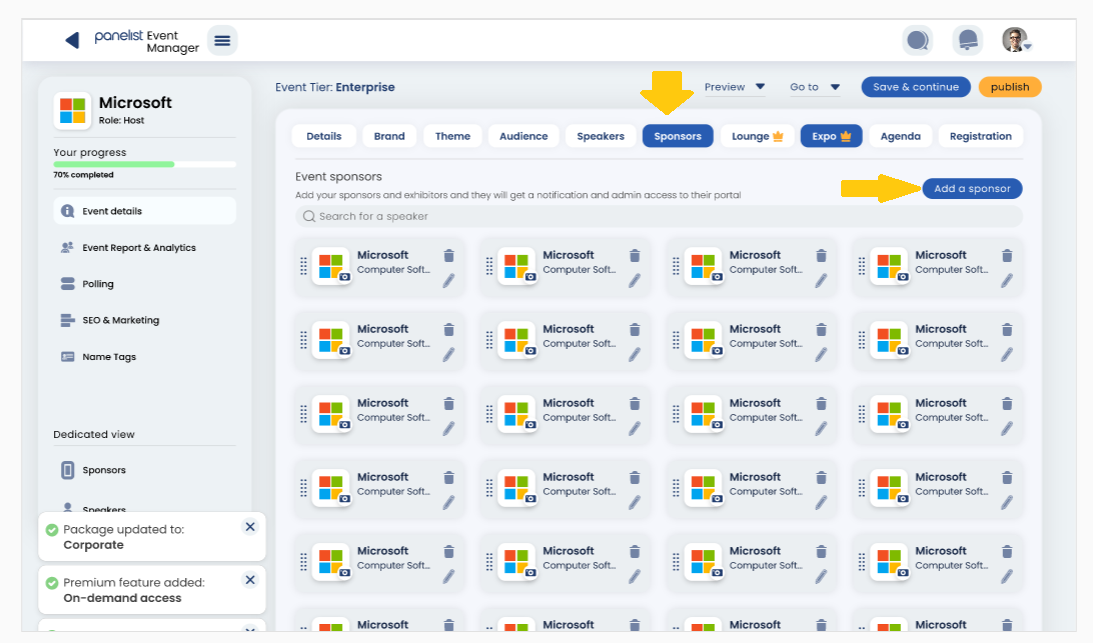Delete the top-right Microsoft sponsor card
The image size is (1093, 643).
pyautogui.click(x=1007, y=256)
